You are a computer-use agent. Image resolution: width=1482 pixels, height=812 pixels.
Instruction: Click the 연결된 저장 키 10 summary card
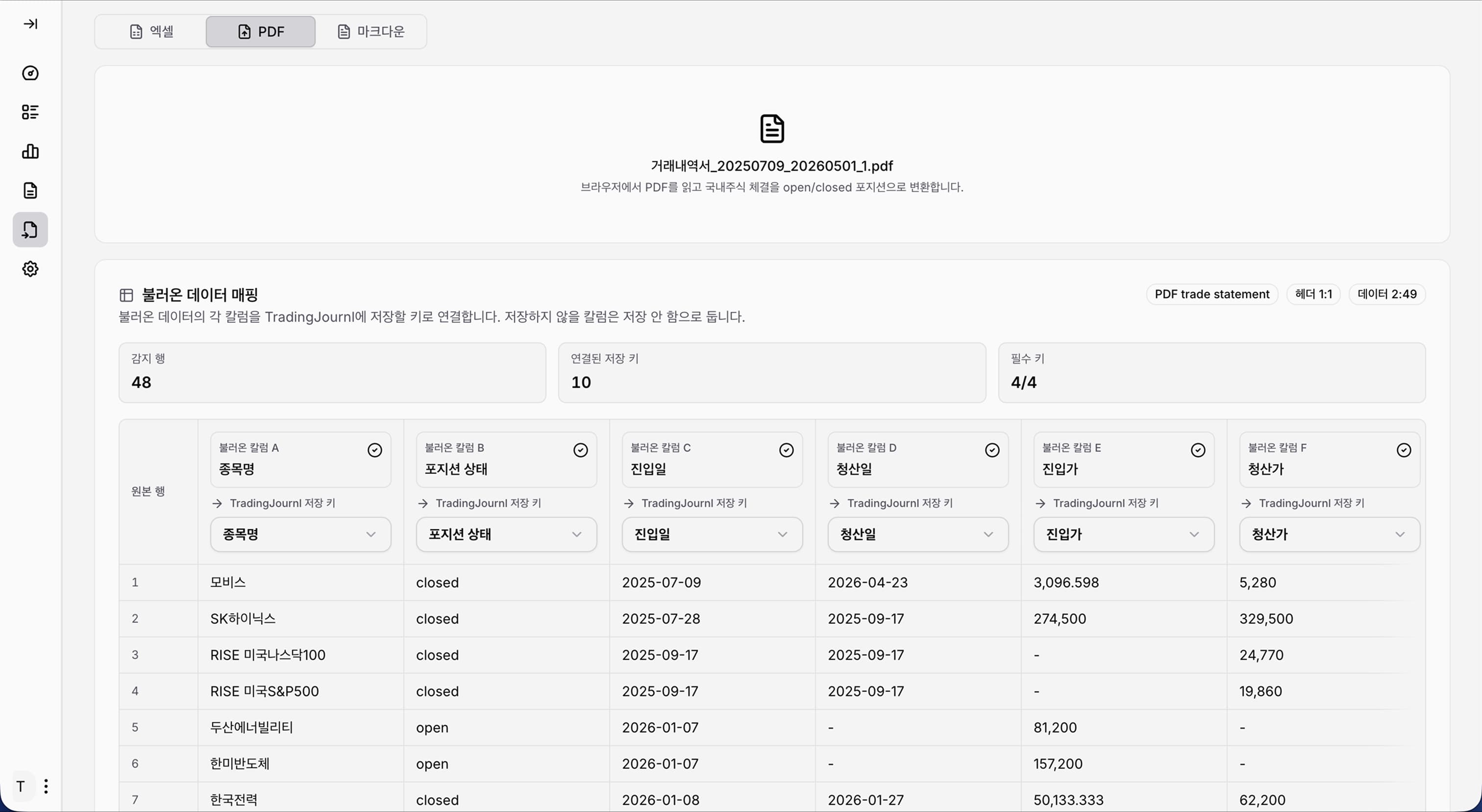pyautogui.click(x=772, y=372)
